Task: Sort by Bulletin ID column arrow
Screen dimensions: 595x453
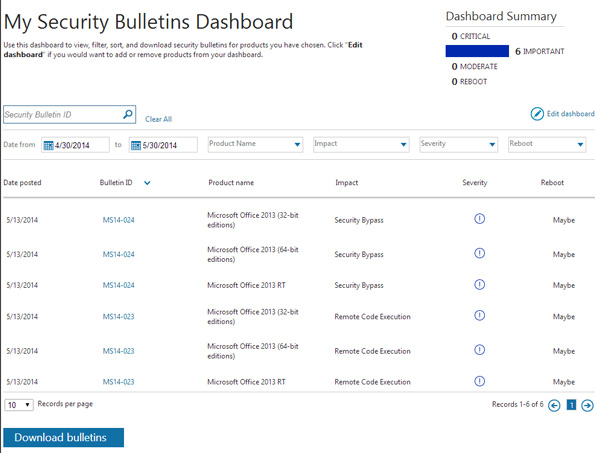Action: click(147, 183)
